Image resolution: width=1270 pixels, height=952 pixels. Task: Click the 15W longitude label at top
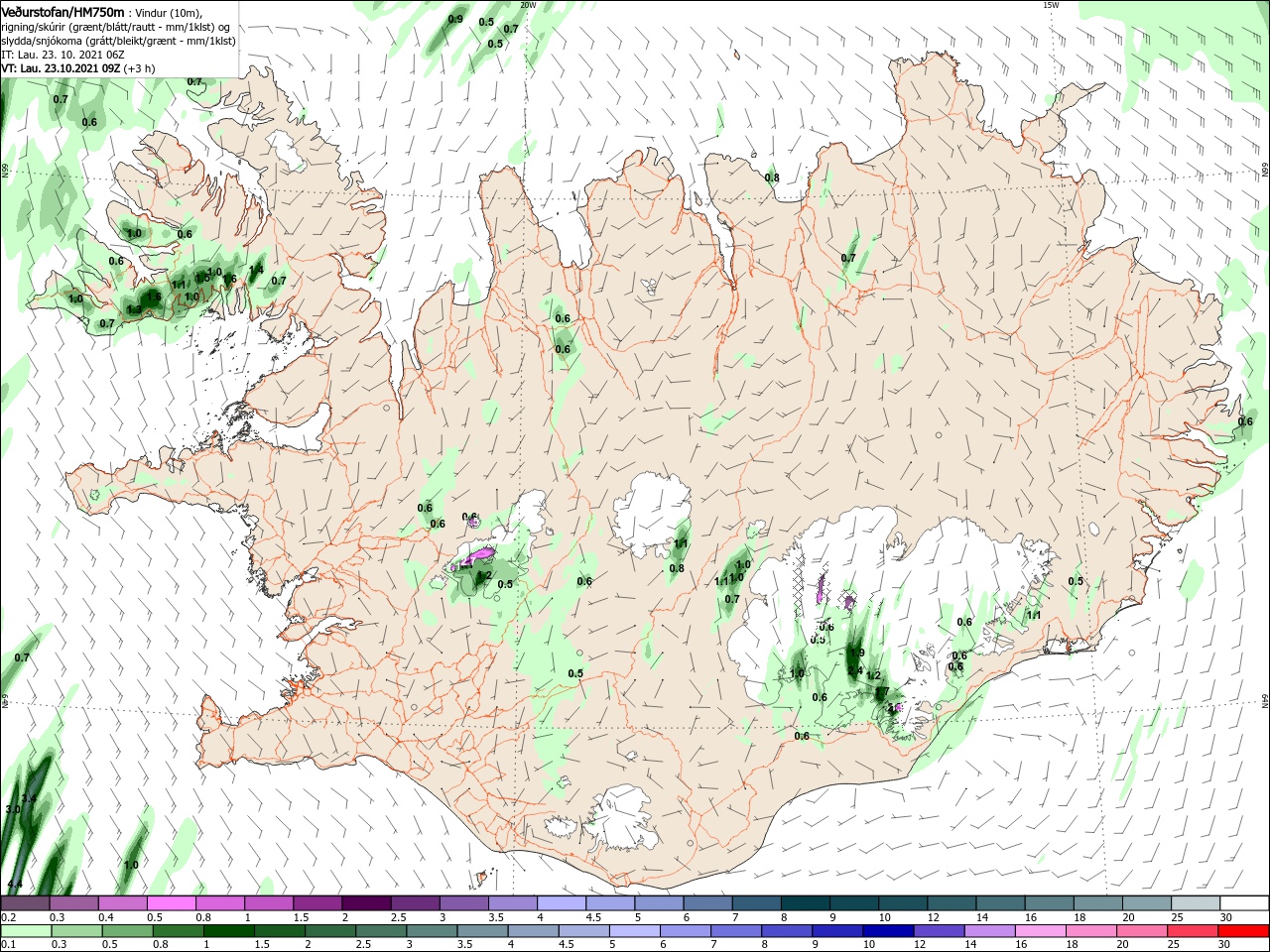coord(1050,5)
